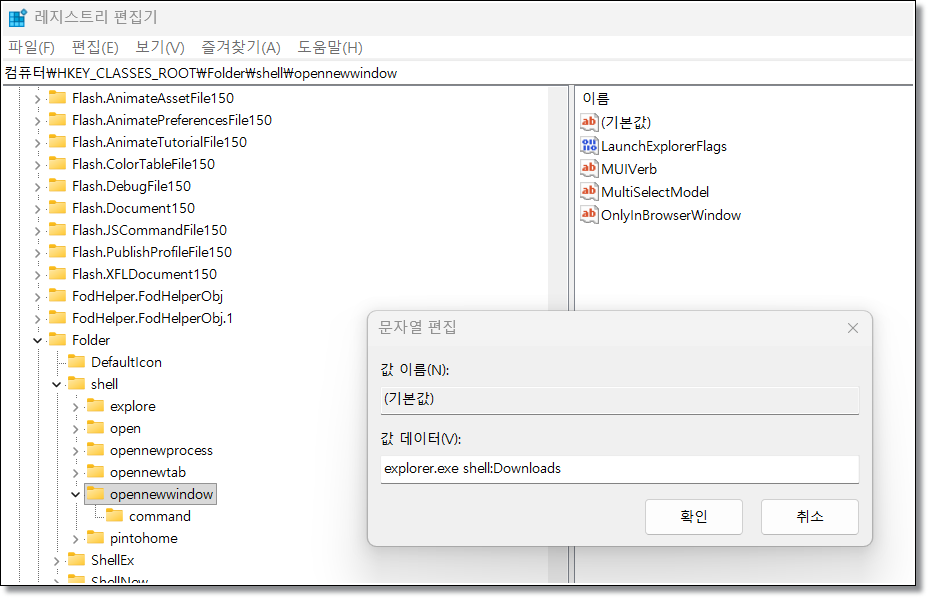Image resolution: width=928 pixels, height=613 pixels.
Task: Open the 편집(E) menu
Action: tap(95, 47)
